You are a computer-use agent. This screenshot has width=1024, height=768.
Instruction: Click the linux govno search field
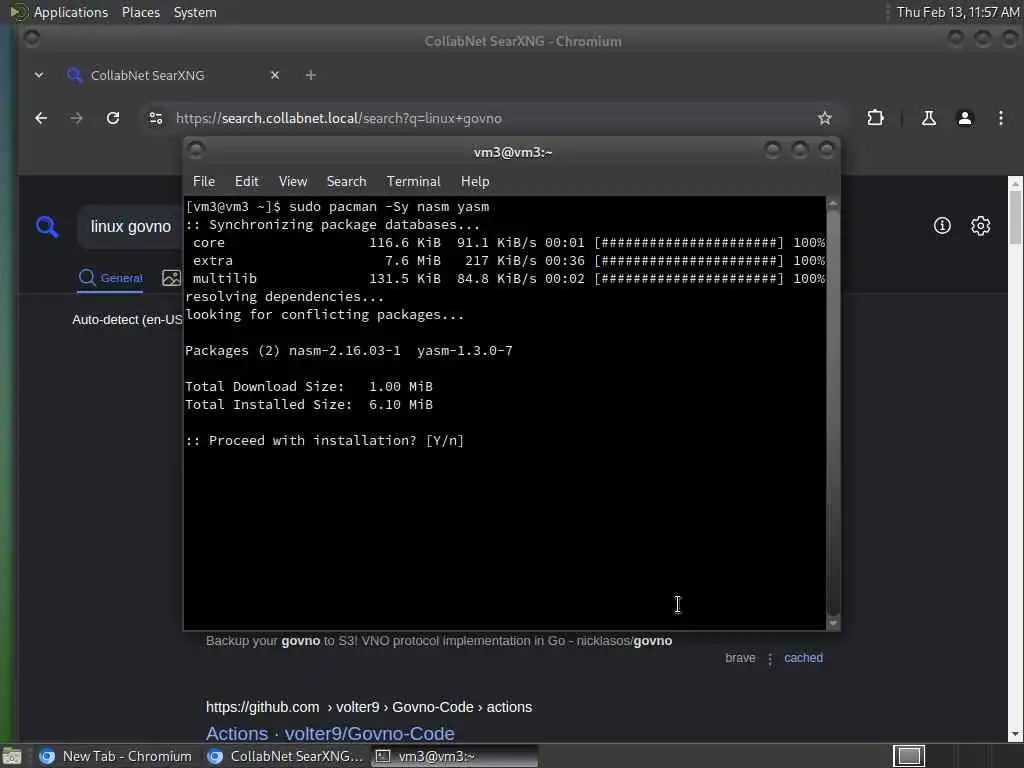pyautogui.click(x=131, y=227)
